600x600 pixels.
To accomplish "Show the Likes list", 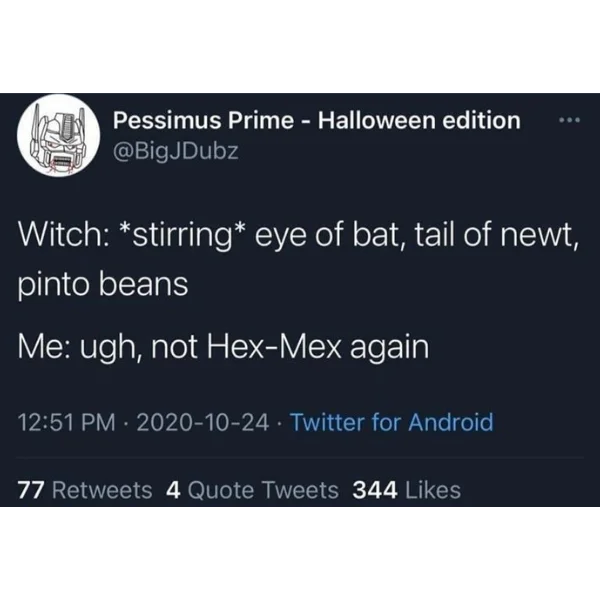I will click(433, 490).
